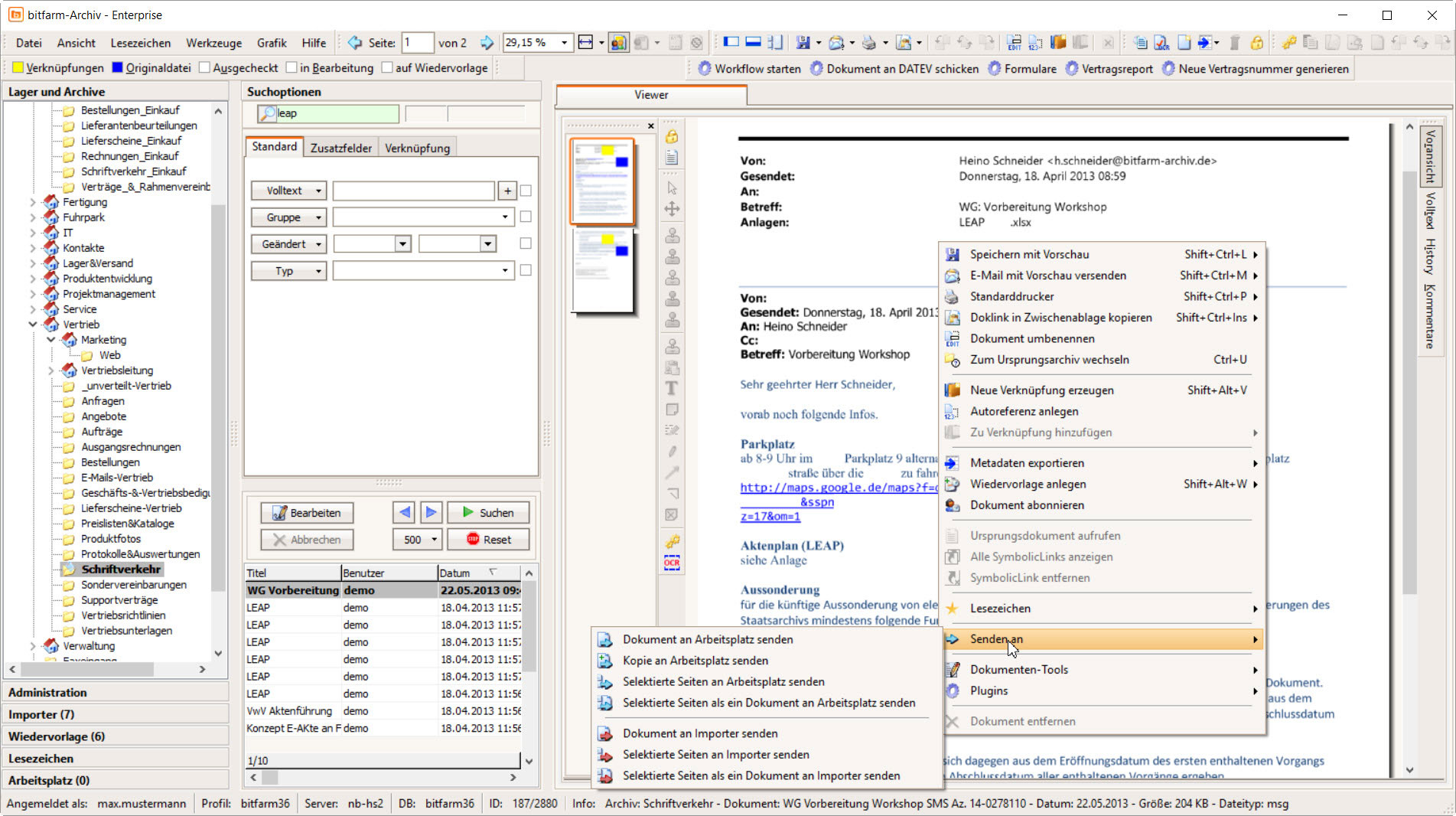Select the pencil drawing tool in viewer toolbar
This screenshot has height=816, width=1456.
point(672,452)
